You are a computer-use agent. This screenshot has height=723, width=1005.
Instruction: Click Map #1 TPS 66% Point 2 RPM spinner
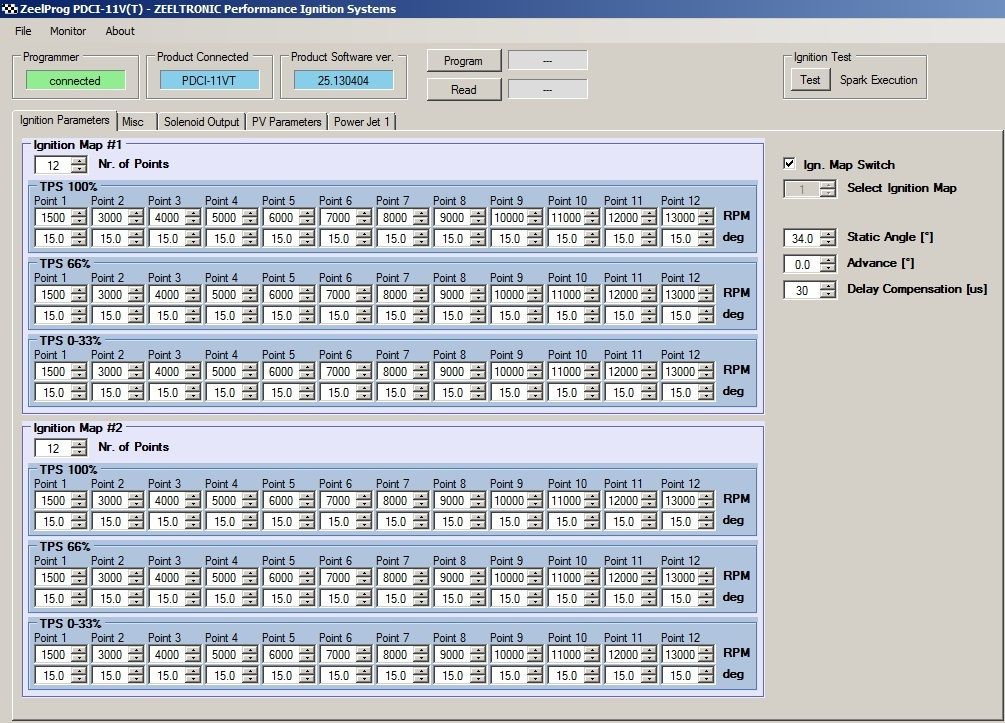point(136,294)
